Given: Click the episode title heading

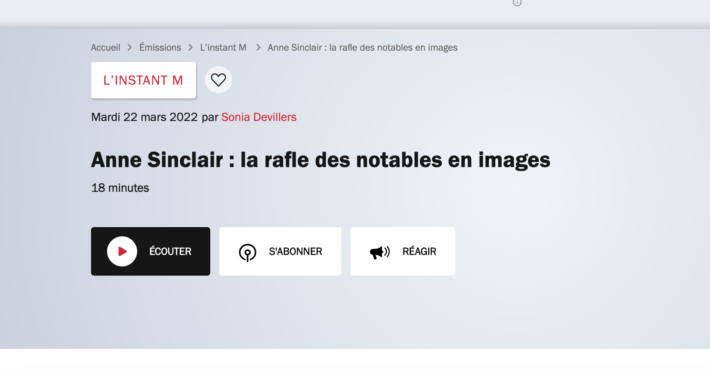Looking at the screenshot, I should tap(321, 160).
